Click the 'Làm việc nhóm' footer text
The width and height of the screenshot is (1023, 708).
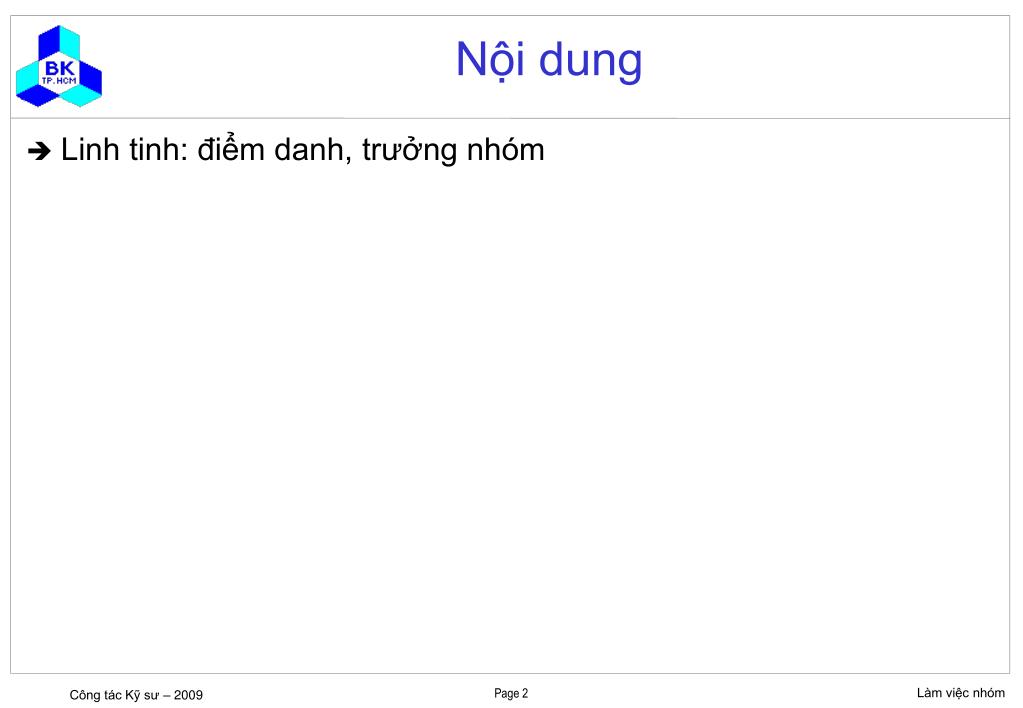click(960, 693)
